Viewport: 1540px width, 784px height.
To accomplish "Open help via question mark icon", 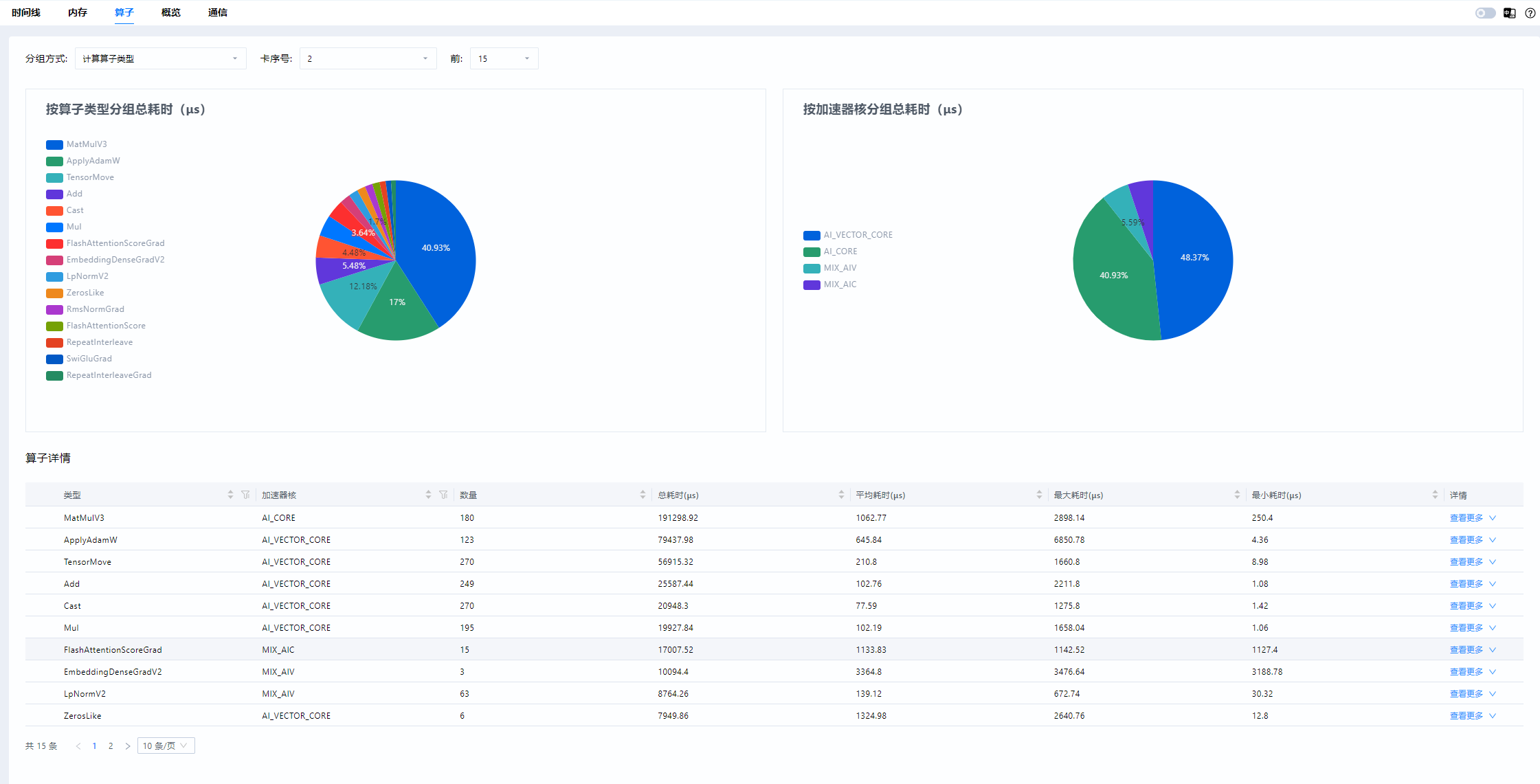I will [x=1530, y=13].
